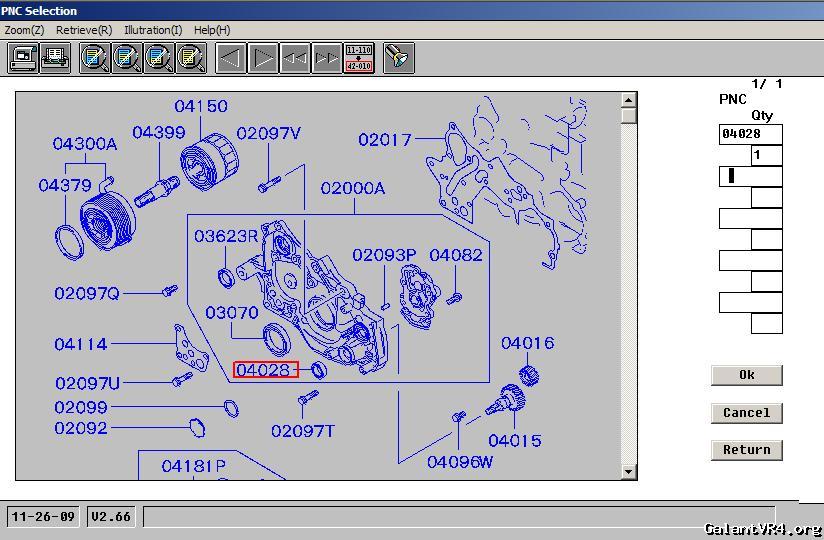Go to previous illustration with left triangle
The height and width of the screenshot is (540, 824).
tap(231, 58)
